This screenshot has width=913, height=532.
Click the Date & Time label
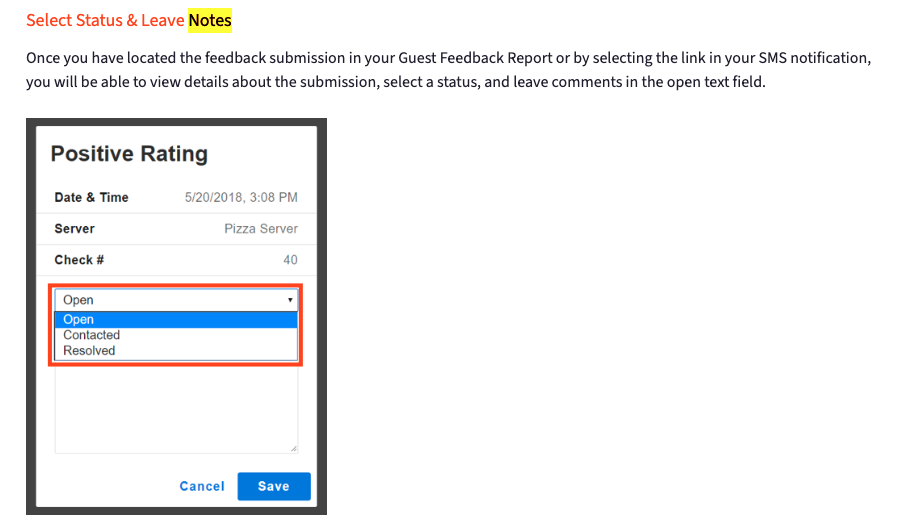point(91,197)
